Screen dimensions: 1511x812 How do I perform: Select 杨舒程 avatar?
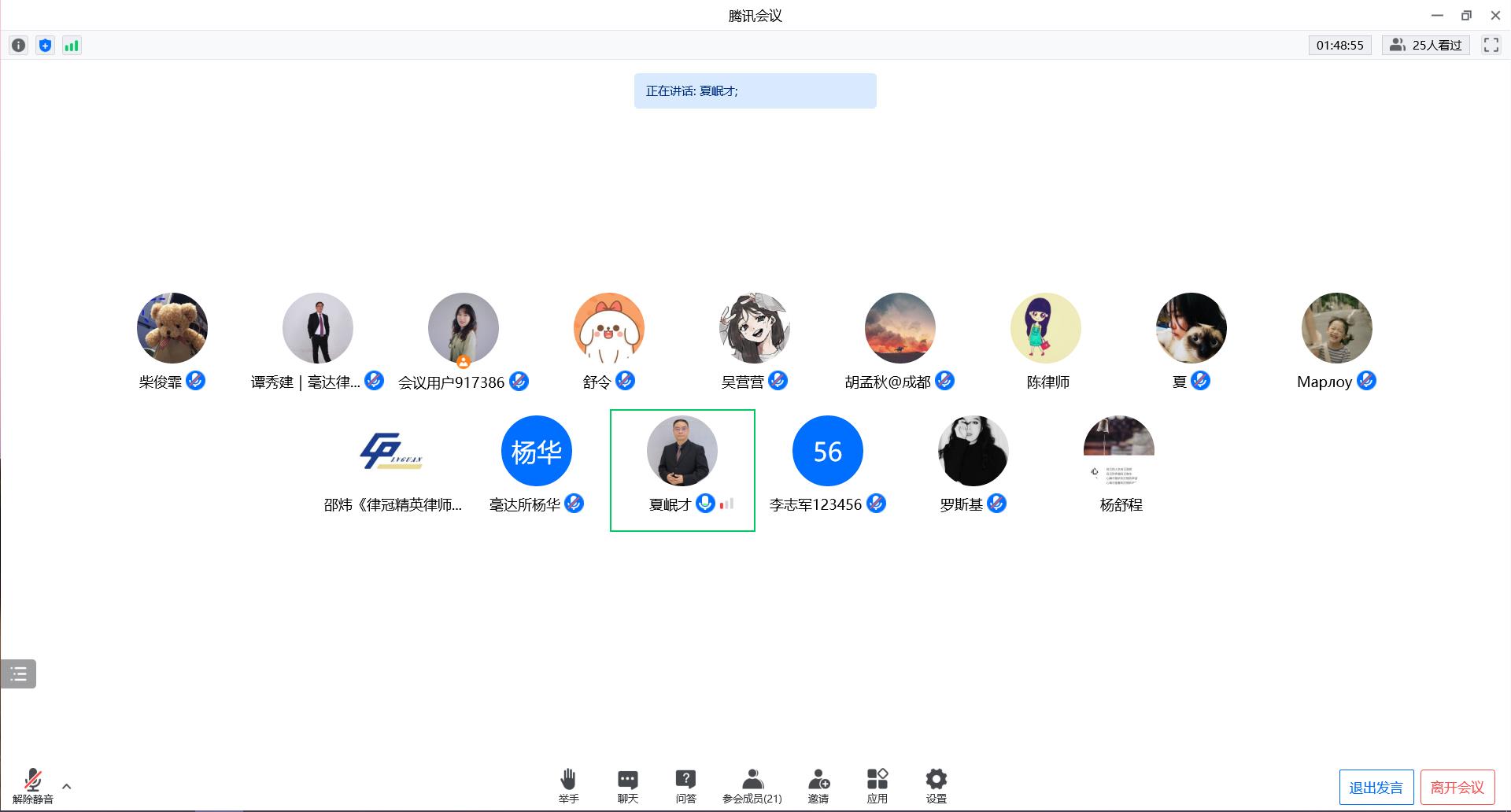[1119, 451]
